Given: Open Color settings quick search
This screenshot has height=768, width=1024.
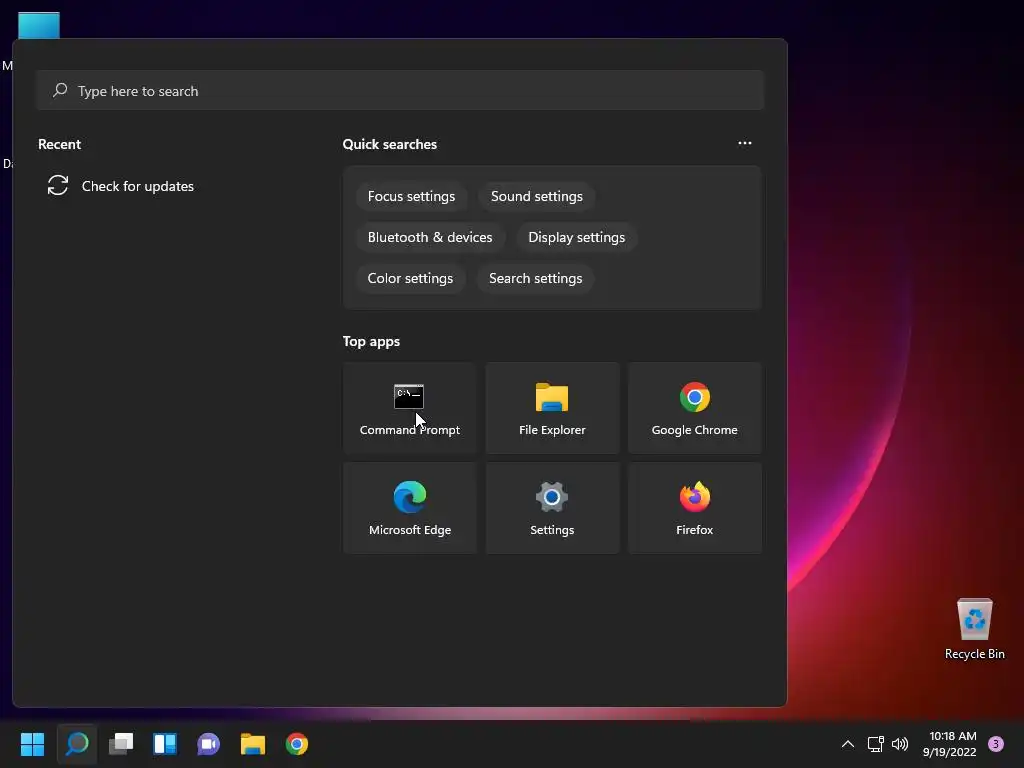Looking at the screenshot, I should point(410,279).
